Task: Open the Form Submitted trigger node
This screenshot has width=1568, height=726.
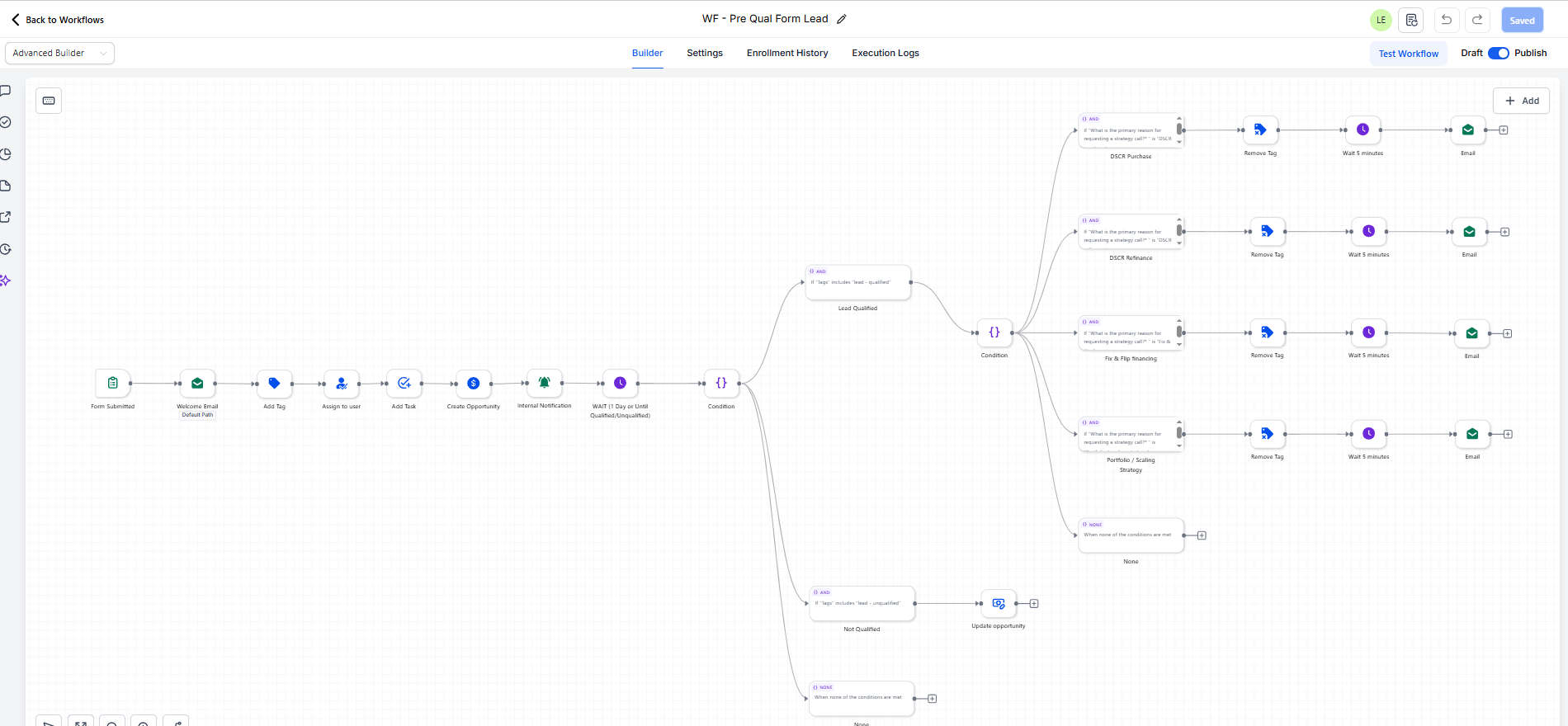Action: pyautogui.click(x=113, y=383)
